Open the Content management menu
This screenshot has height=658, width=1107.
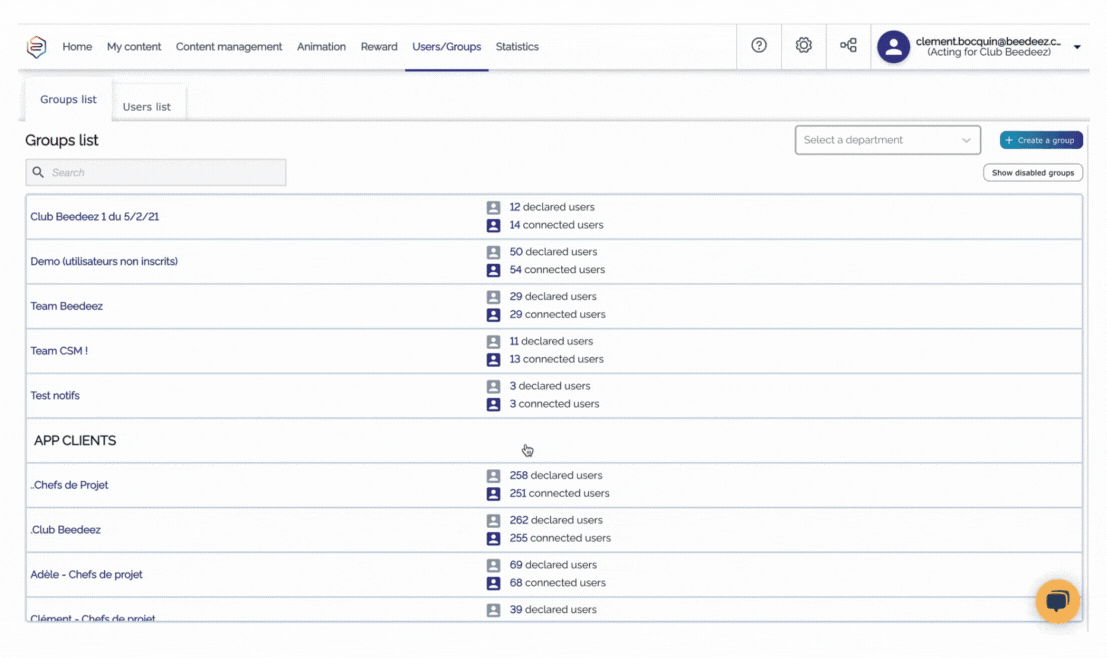point(229,47)
